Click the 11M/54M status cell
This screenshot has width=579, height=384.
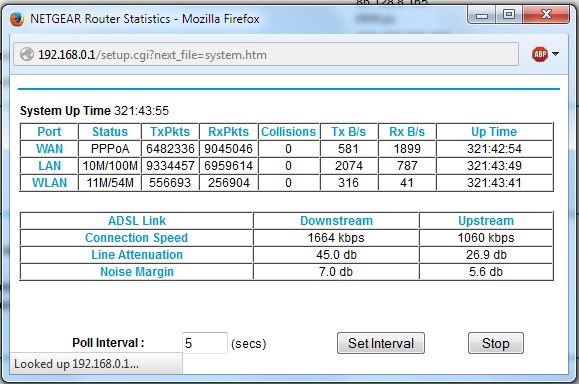pos(110,183)
